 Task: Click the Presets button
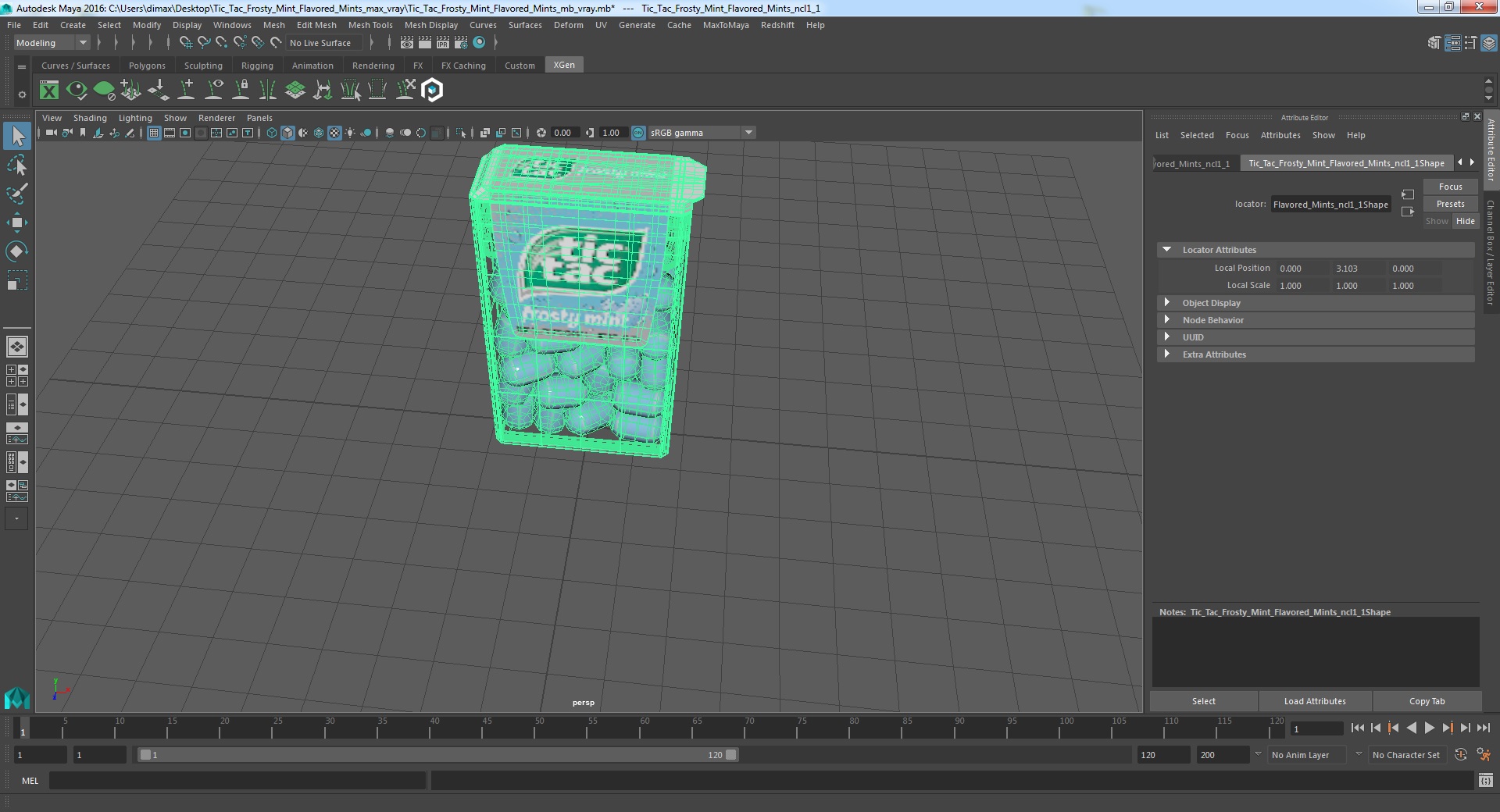pyautogui.click(x=1450, y=204)
